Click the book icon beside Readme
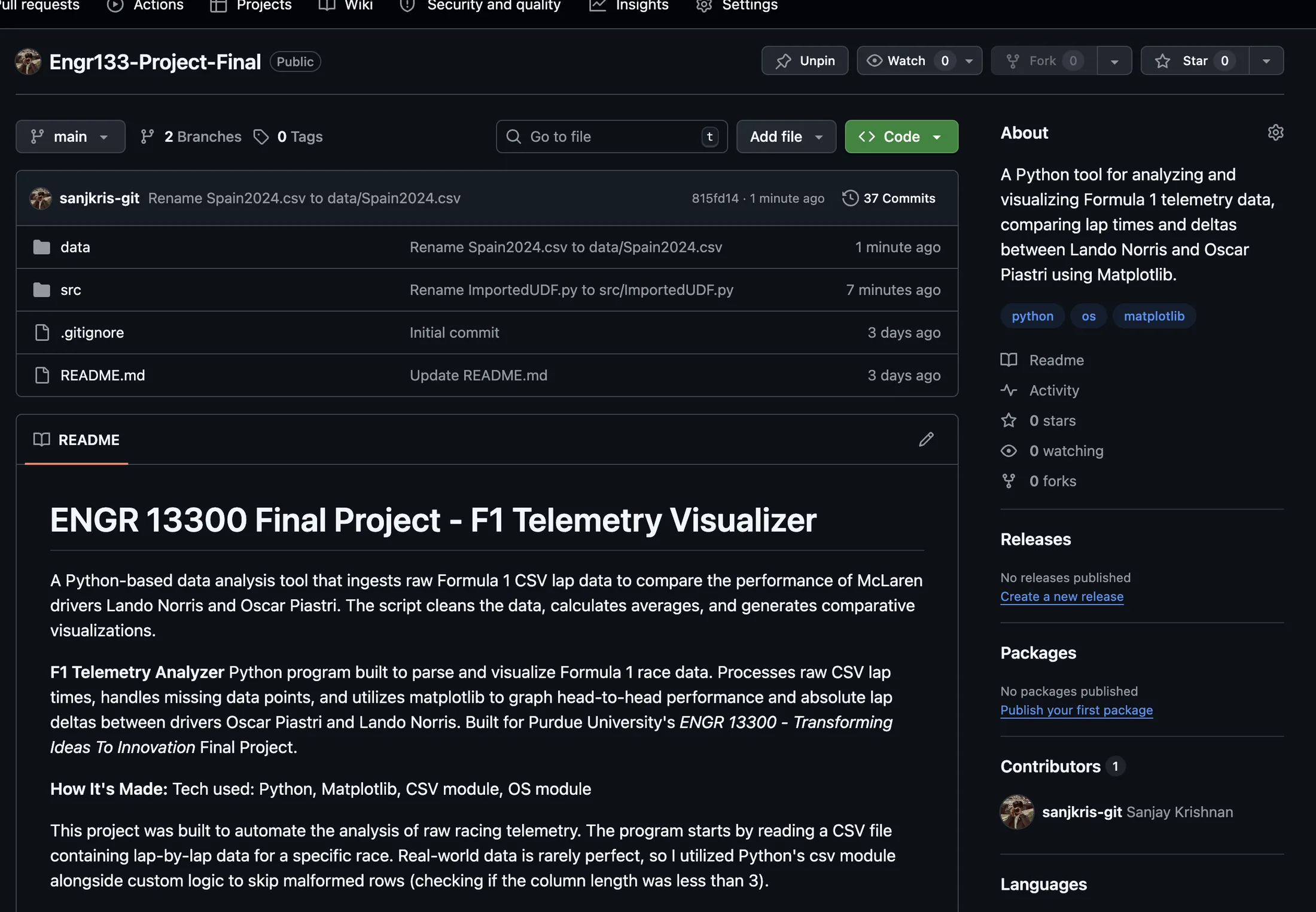 (1009, 360)
